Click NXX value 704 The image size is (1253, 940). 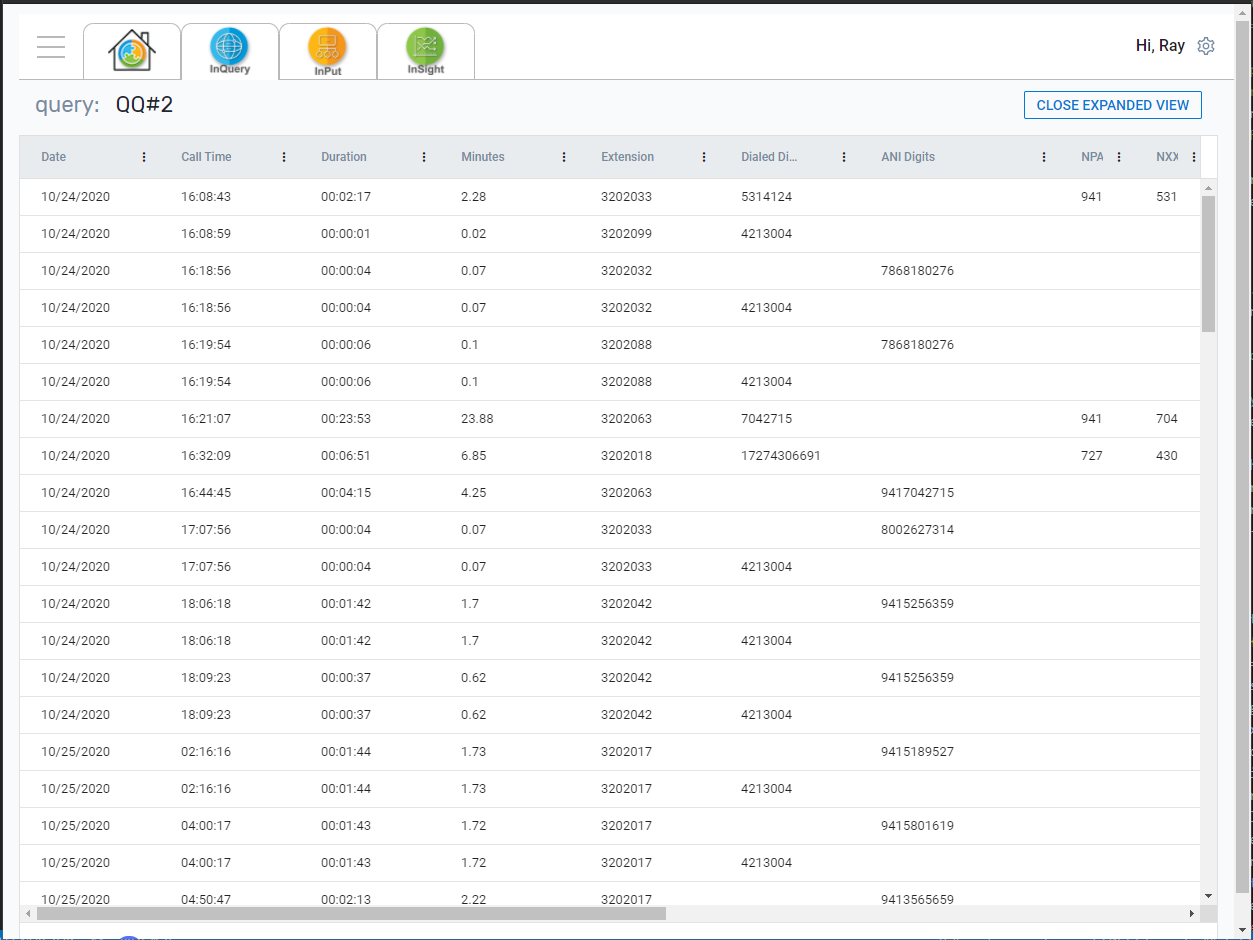pos(1167,419)
